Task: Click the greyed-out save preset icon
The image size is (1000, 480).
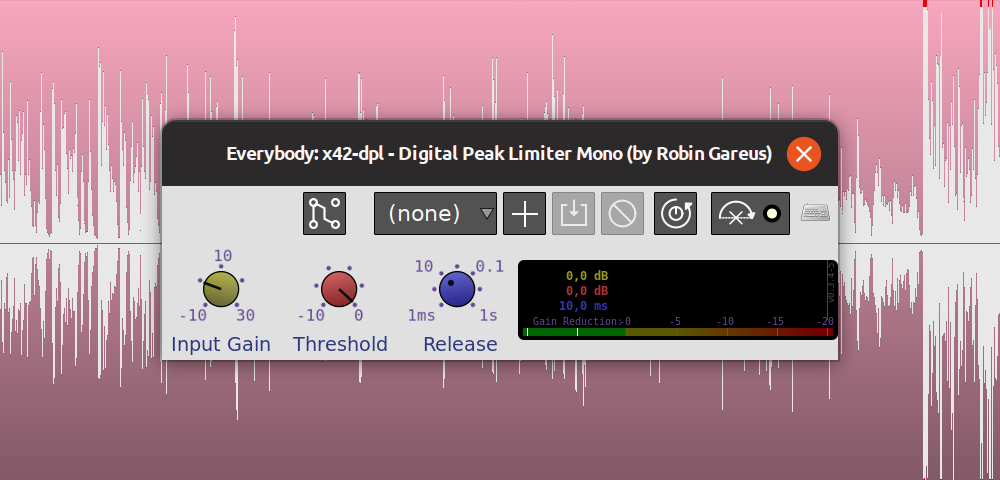Action: [x=573, y=214]
